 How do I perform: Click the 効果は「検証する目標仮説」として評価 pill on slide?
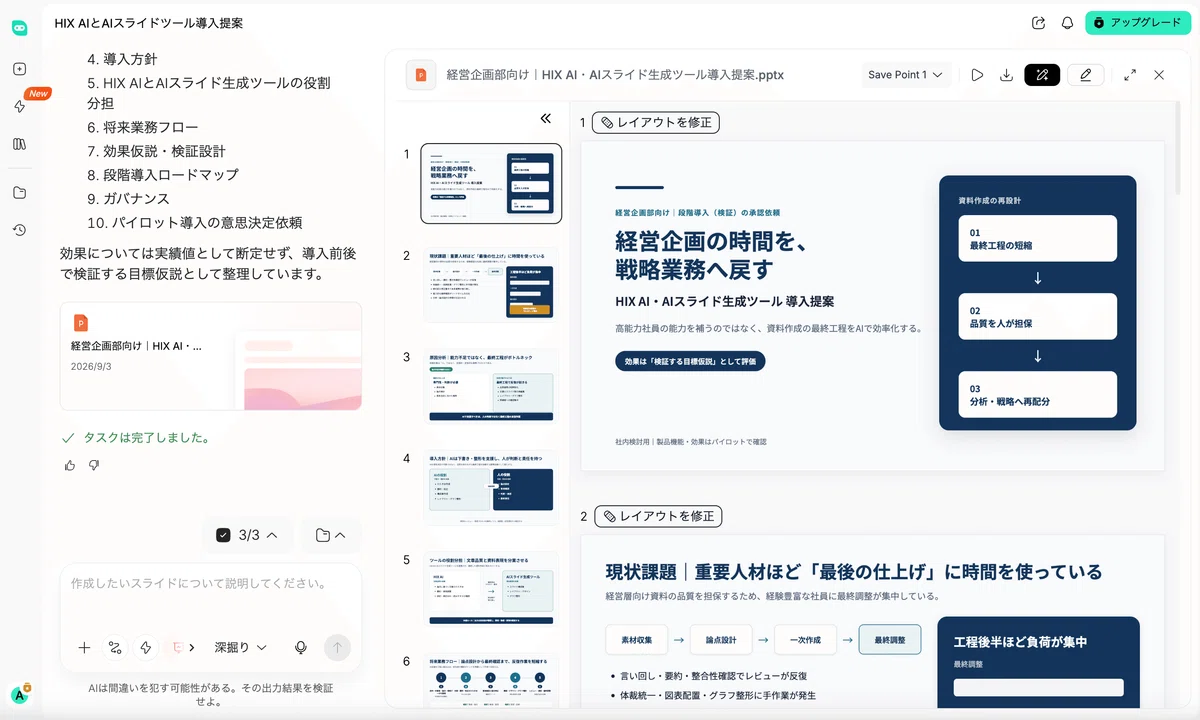690,361
